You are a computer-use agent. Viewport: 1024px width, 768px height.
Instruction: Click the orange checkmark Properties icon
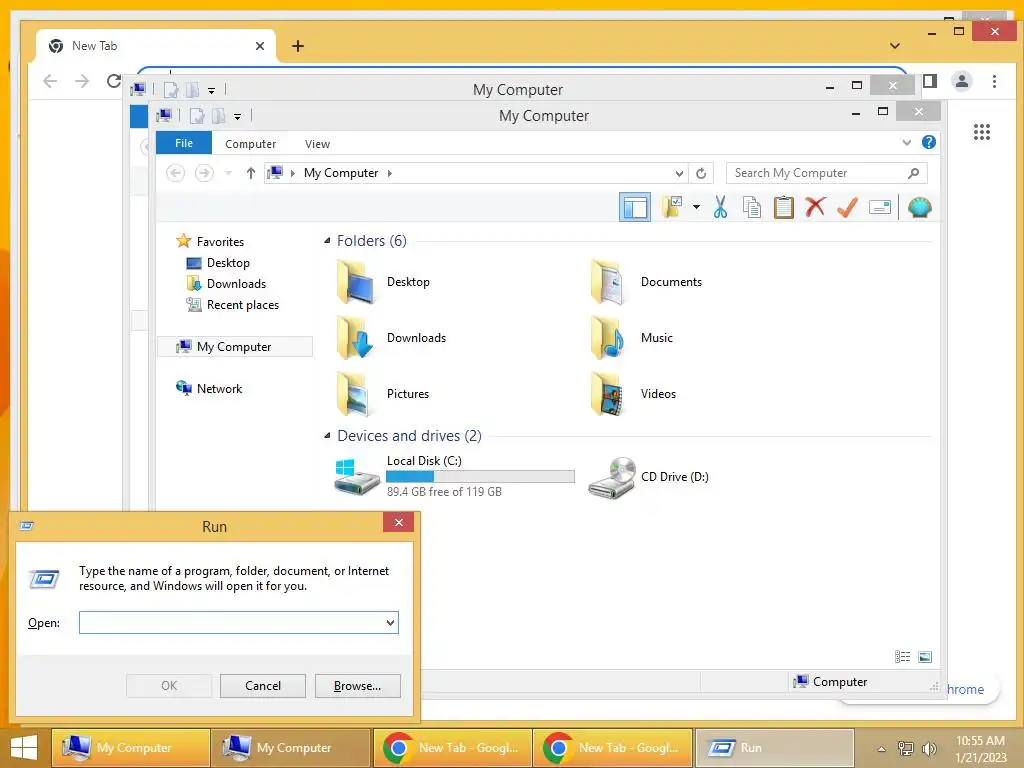[847, 207]
